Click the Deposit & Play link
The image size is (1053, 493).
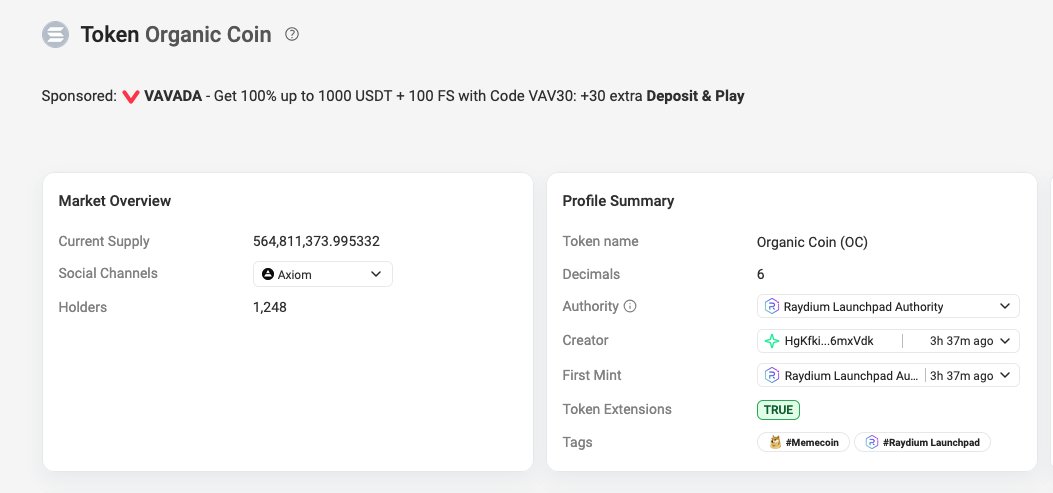coord(695,96)
